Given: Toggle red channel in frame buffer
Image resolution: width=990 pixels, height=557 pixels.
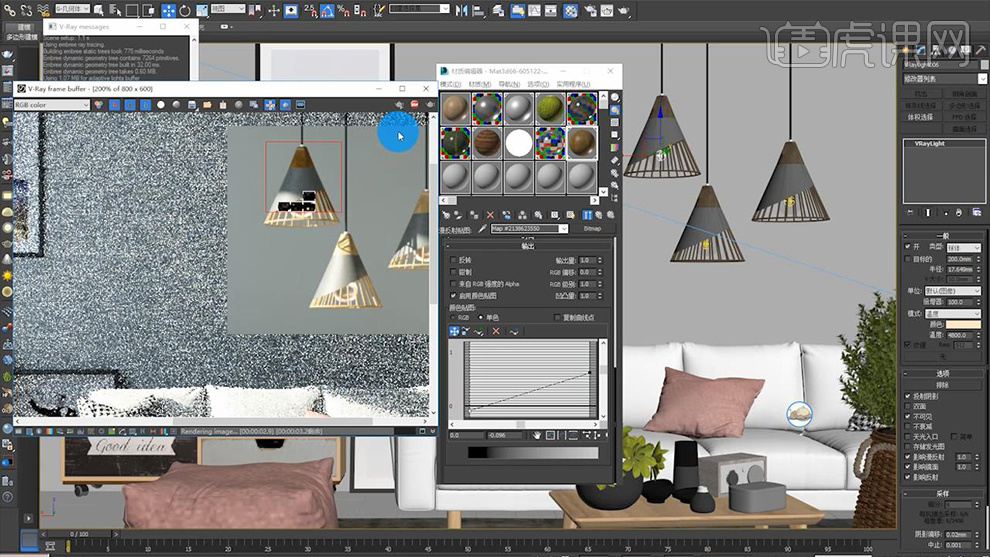Looking at the screenshot, I should tap(115, 105).
